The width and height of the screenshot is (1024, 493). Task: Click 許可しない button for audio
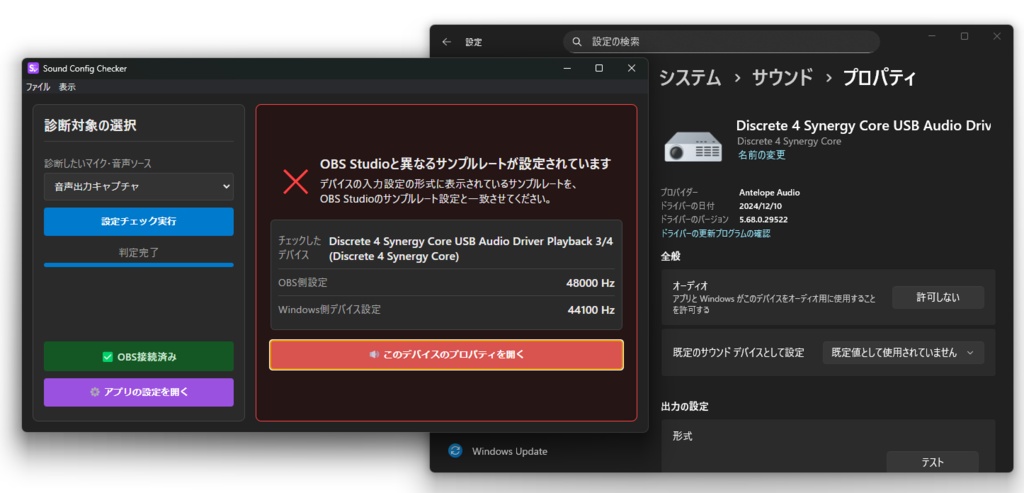coord(938,297)
